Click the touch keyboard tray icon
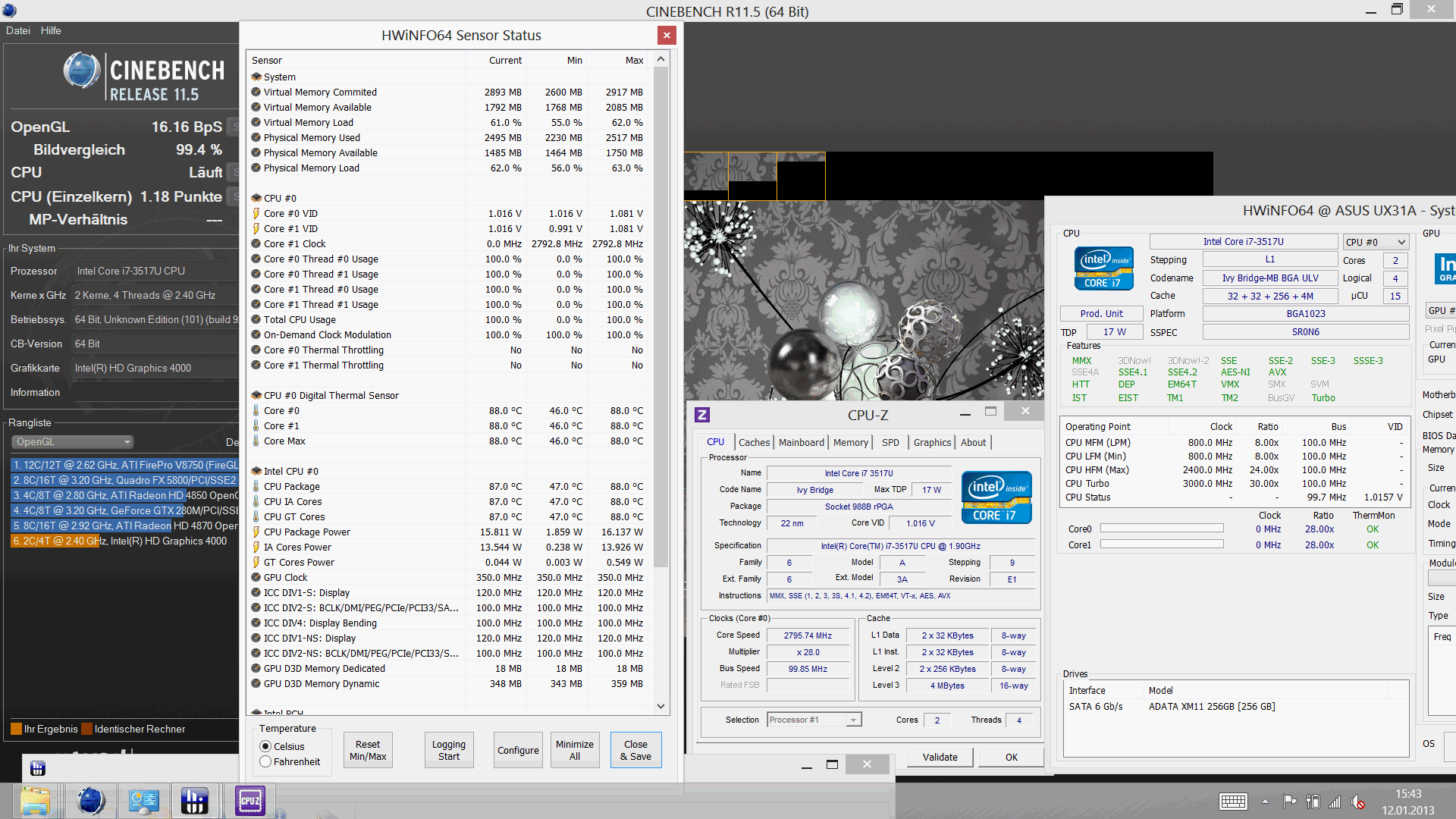This screenshot has width=1456, height=819. (x=1232, y=802)
